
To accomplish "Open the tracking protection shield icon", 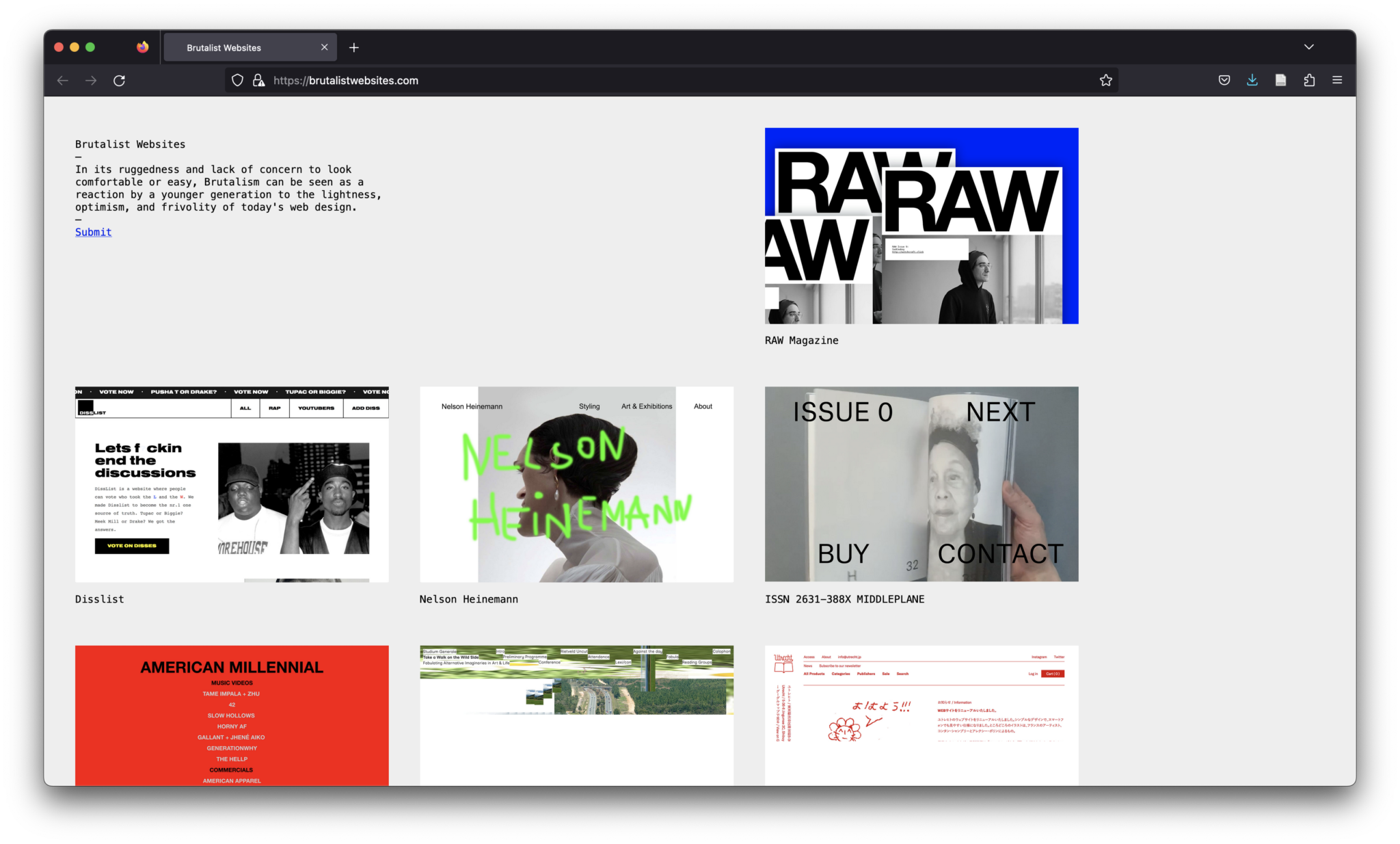I will [237, 81].
